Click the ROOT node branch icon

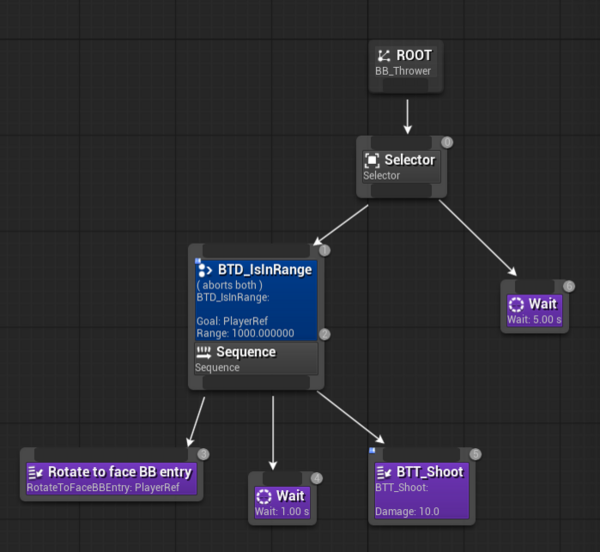[384, 56]
